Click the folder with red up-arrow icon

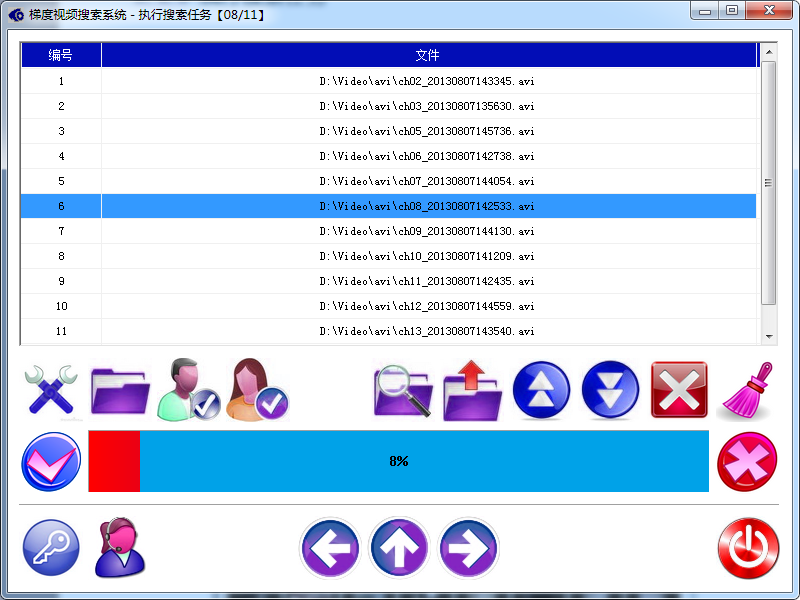[x=472, y=390]
